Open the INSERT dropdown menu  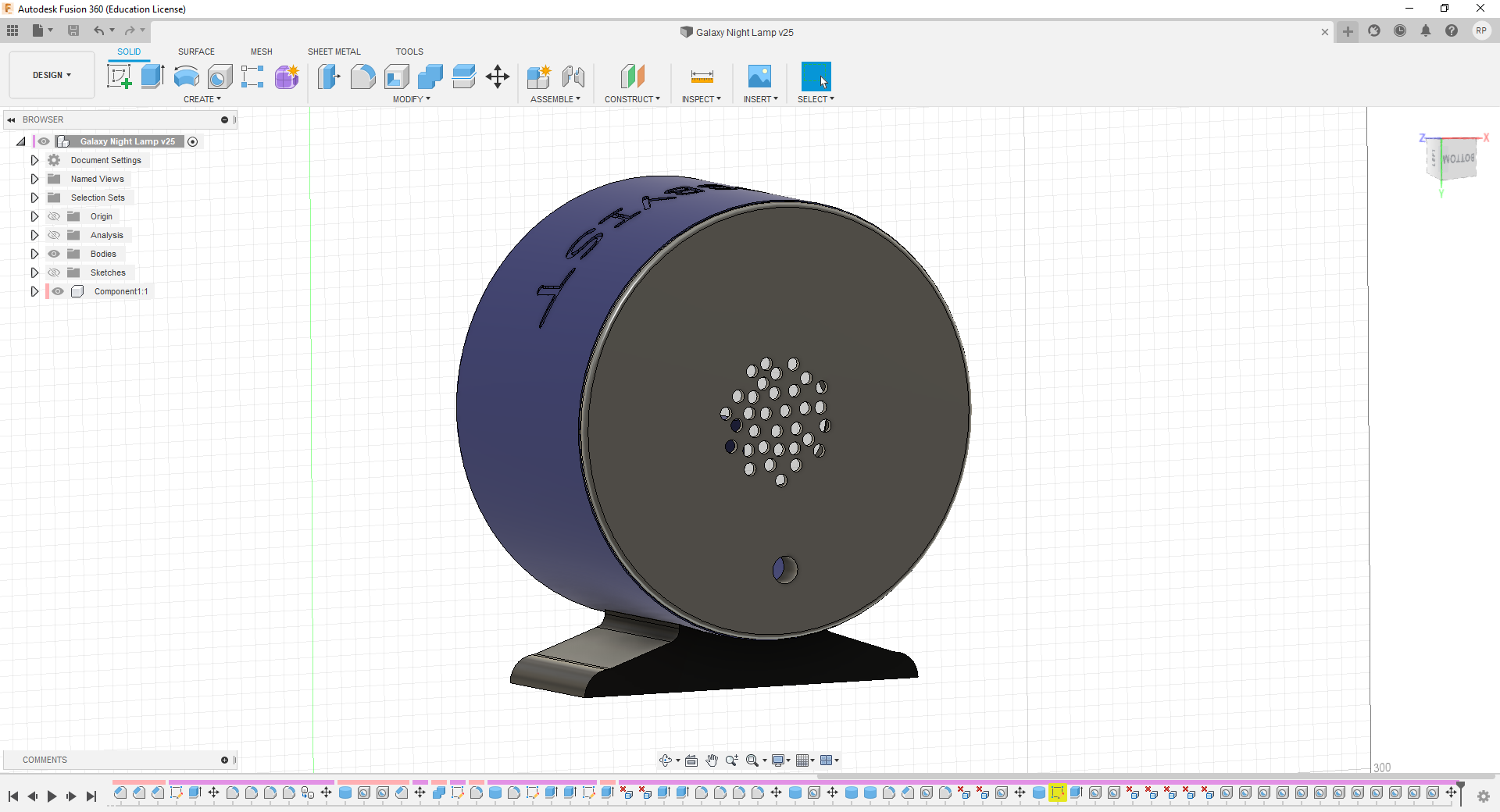761,99
